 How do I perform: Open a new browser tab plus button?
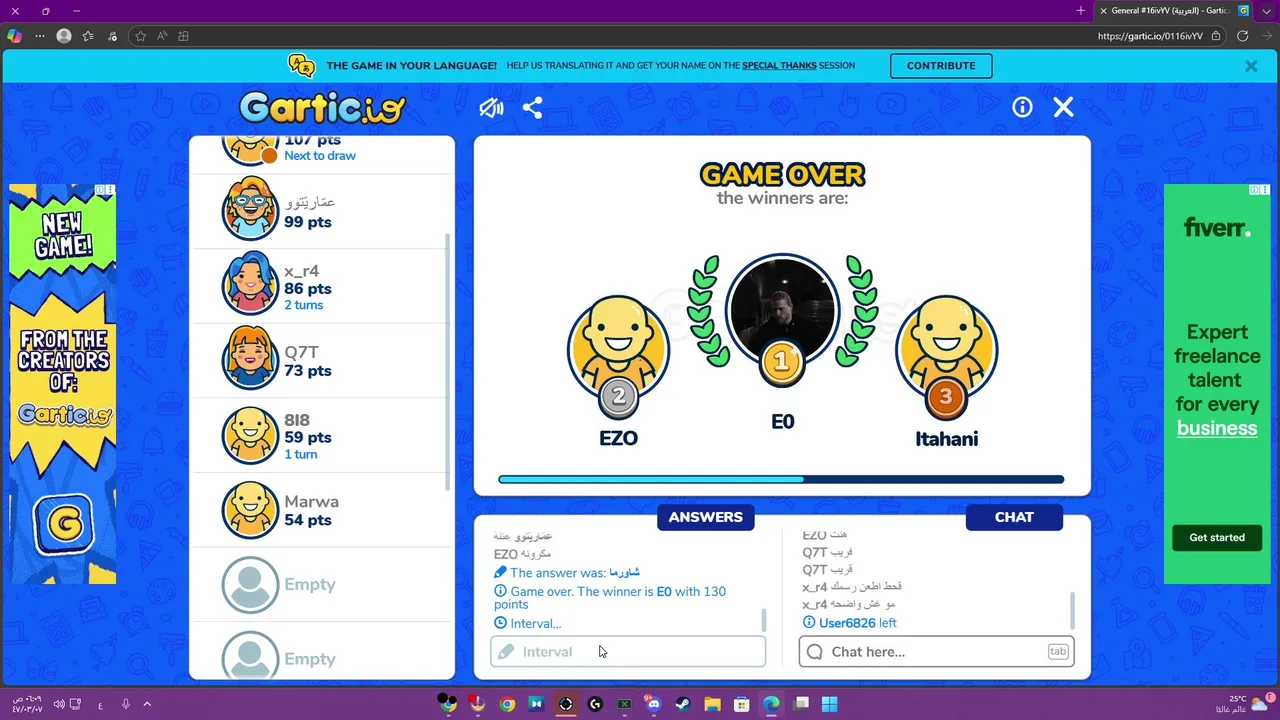coord(1080,11)
